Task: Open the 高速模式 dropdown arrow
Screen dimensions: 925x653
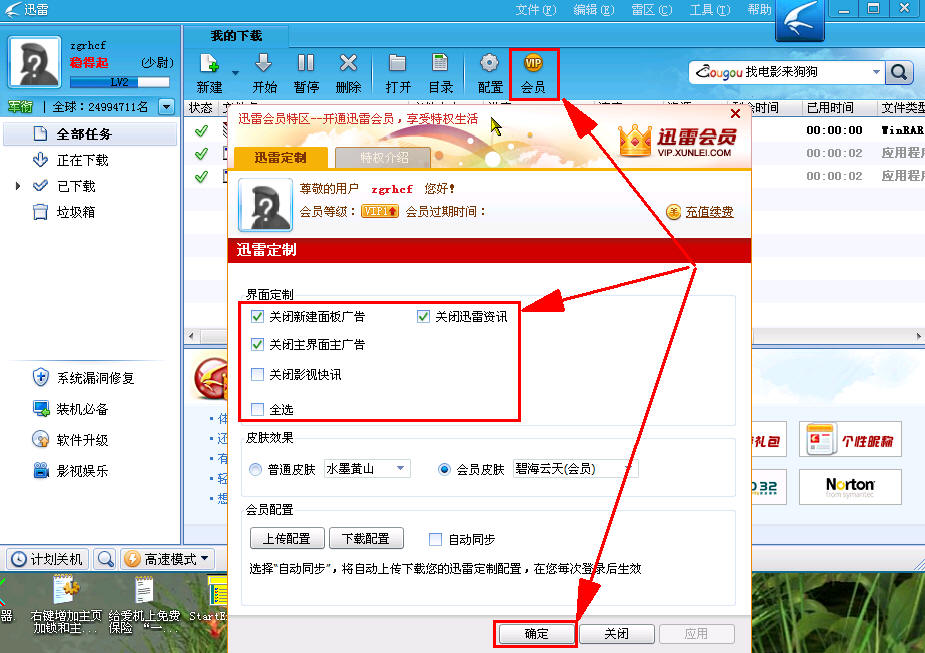Action: tap(205, 558)
